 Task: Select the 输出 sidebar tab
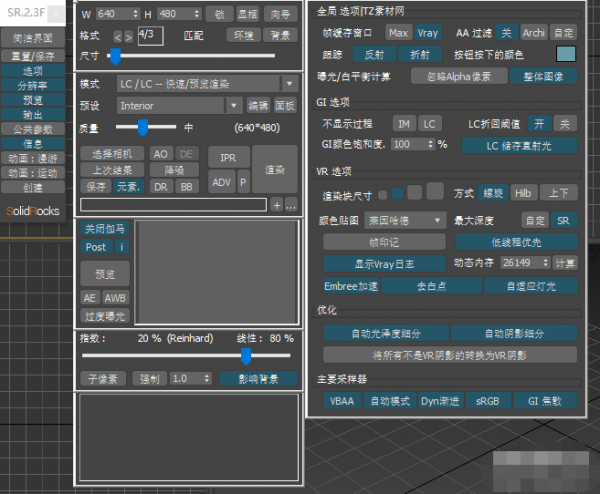pyautogui.click(x=33, y=114)
